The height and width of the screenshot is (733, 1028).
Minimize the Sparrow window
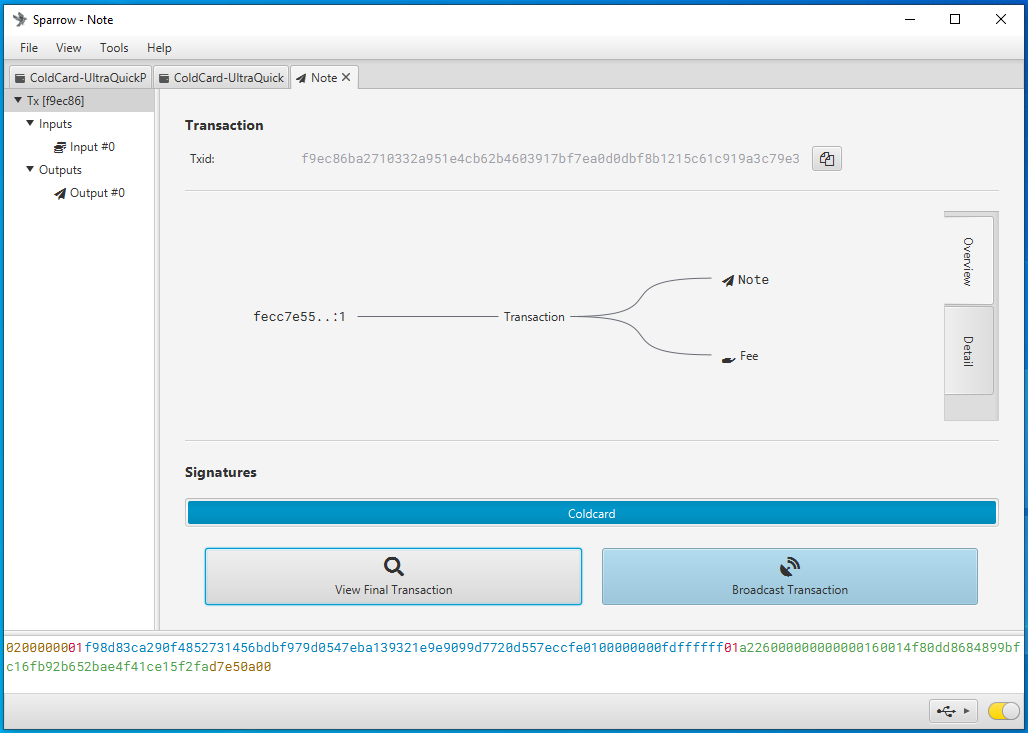(909, 20)
